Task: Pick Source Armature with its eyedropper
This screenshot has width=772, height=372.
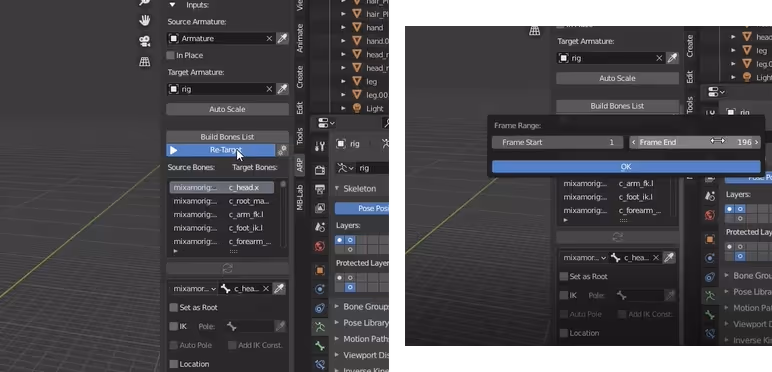Action: (x=282, y=38)
